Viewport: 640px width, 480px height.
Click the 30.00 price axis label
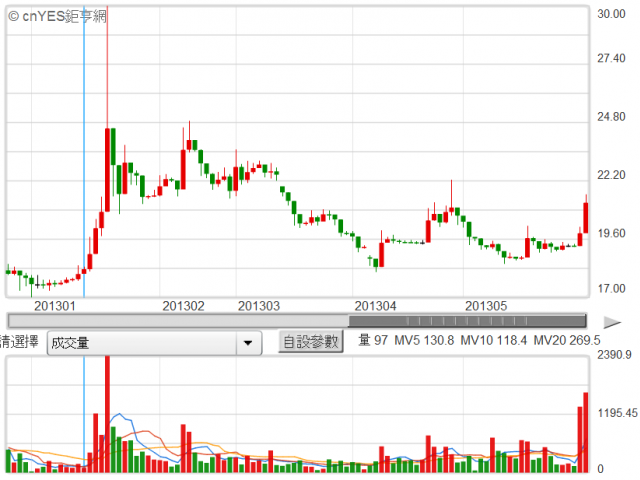[611, 14]
